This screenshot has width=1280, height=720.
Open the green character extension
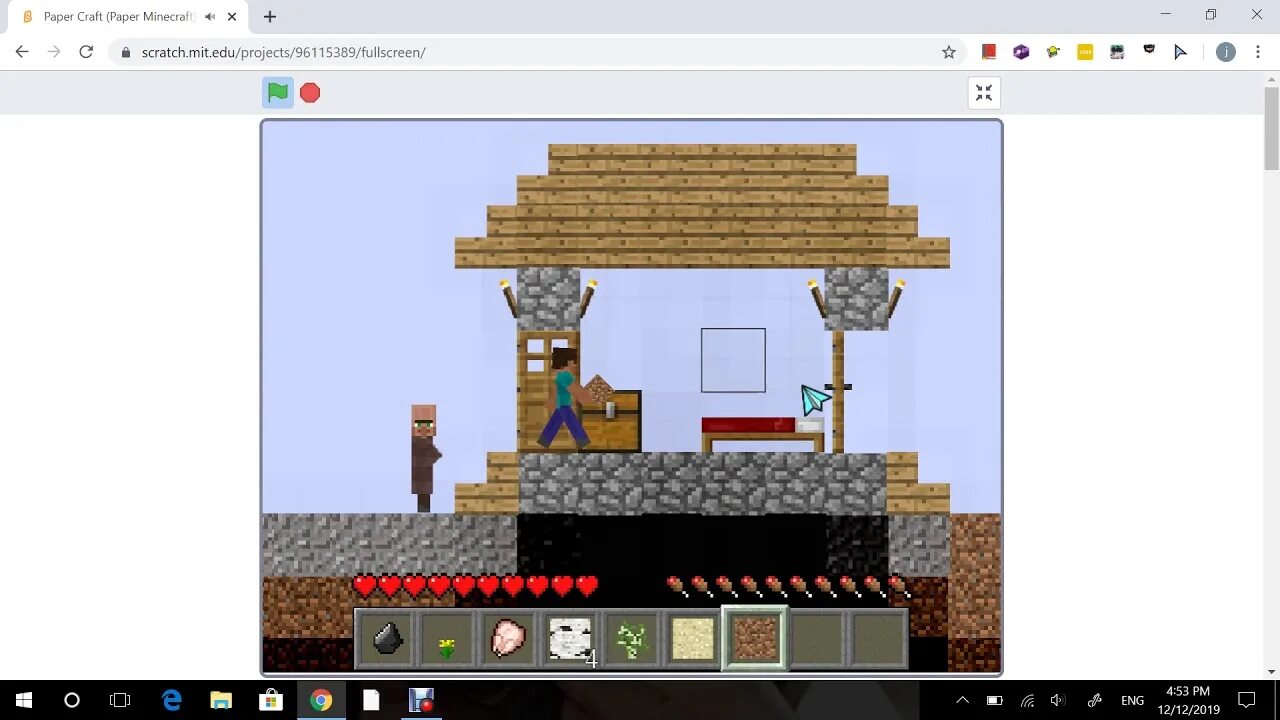click(x=1053, y=52)
